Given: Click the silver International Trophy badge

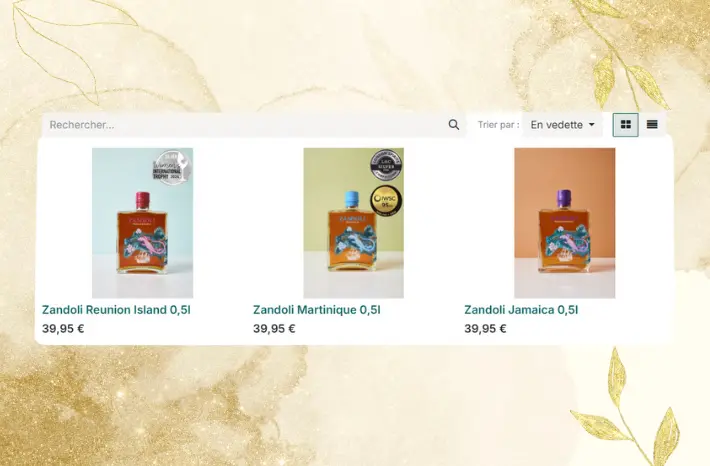Looking at the screenshot, I should tap(172, 167).
